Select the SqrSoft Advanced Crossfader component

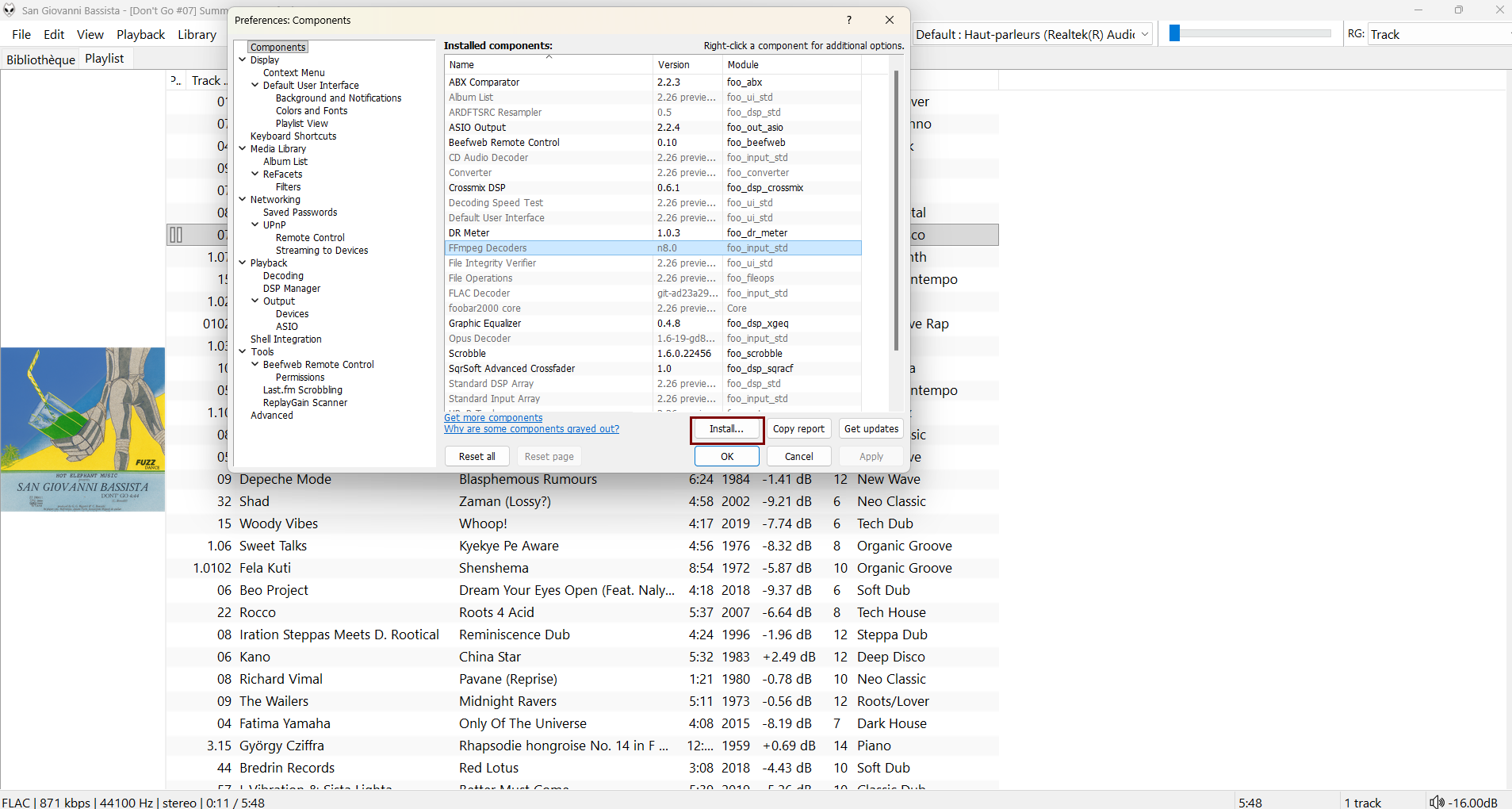(x=653, y=368)
